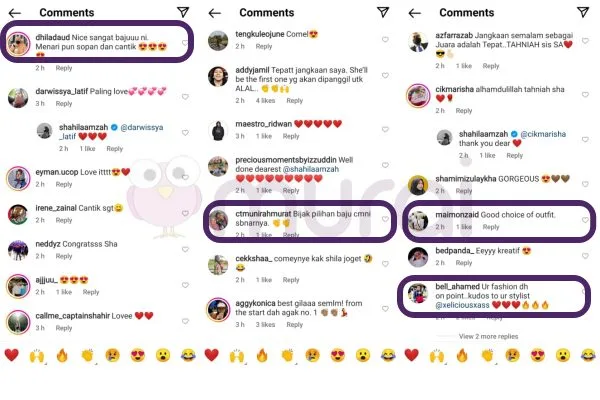Reply to neddyz Congratsss Sha comment

[64, 256]
